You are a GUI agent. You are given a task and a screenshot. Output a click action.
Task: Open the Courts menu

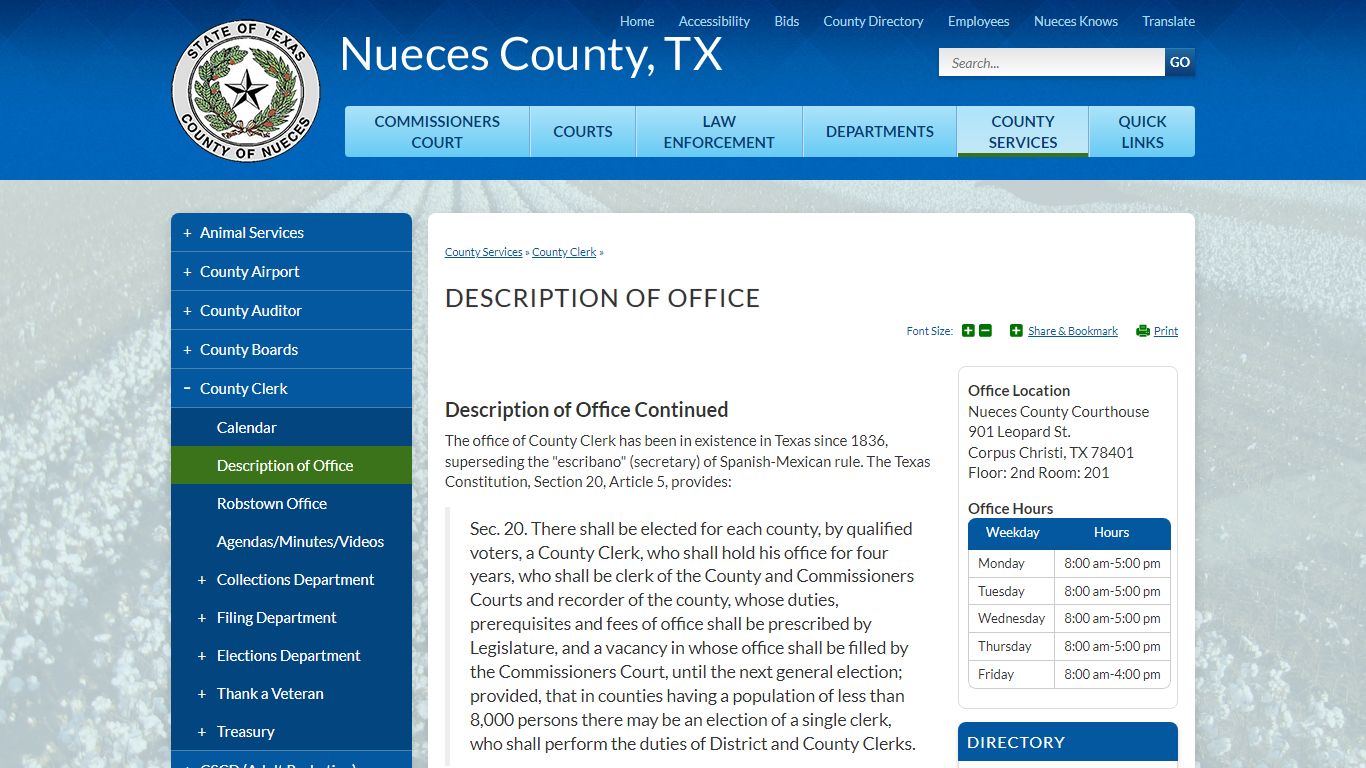pos(583,132)
